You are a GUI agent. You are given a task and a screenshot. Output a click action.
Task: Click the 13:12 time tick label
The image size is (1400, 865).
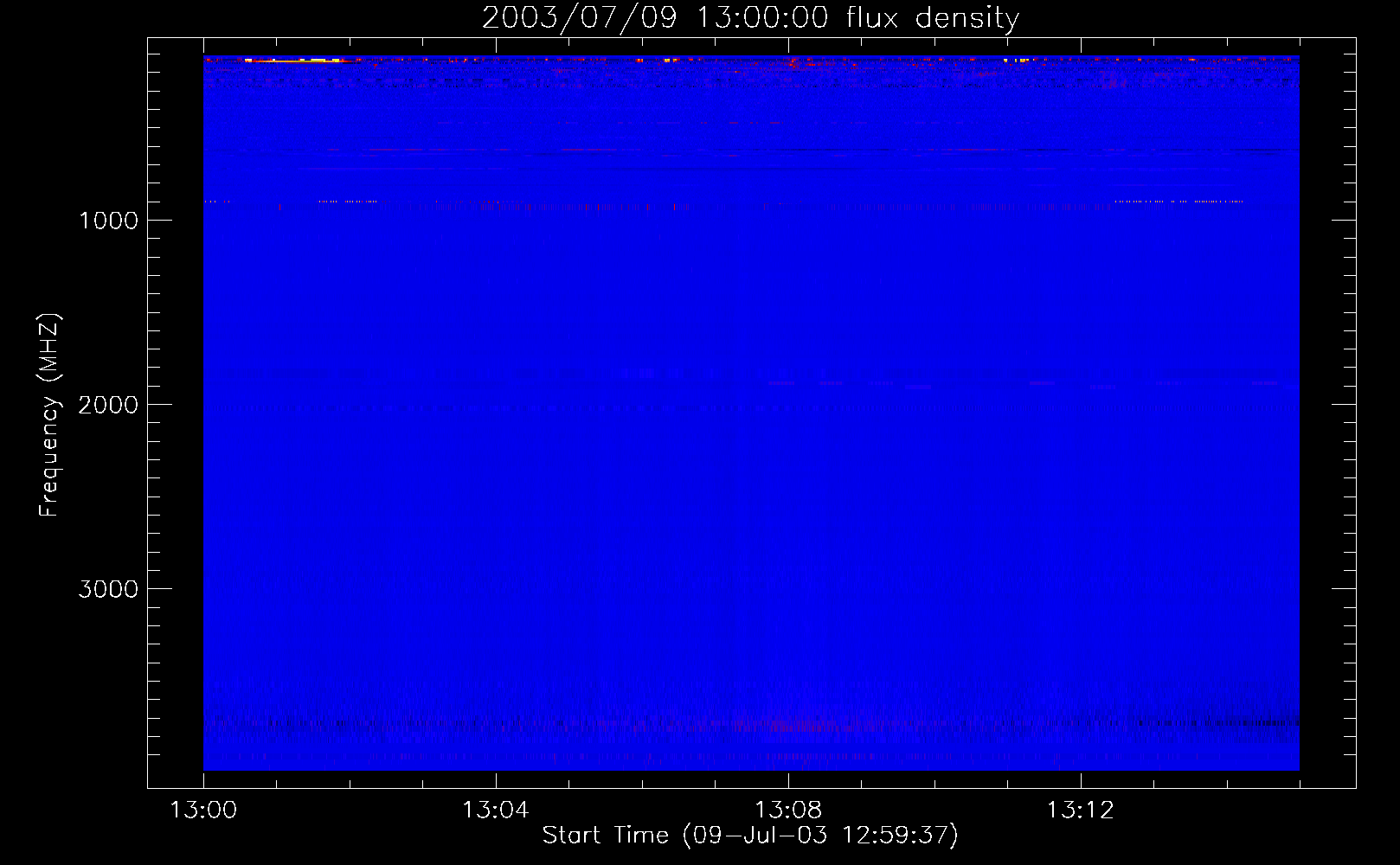(x=1080, y=810)
